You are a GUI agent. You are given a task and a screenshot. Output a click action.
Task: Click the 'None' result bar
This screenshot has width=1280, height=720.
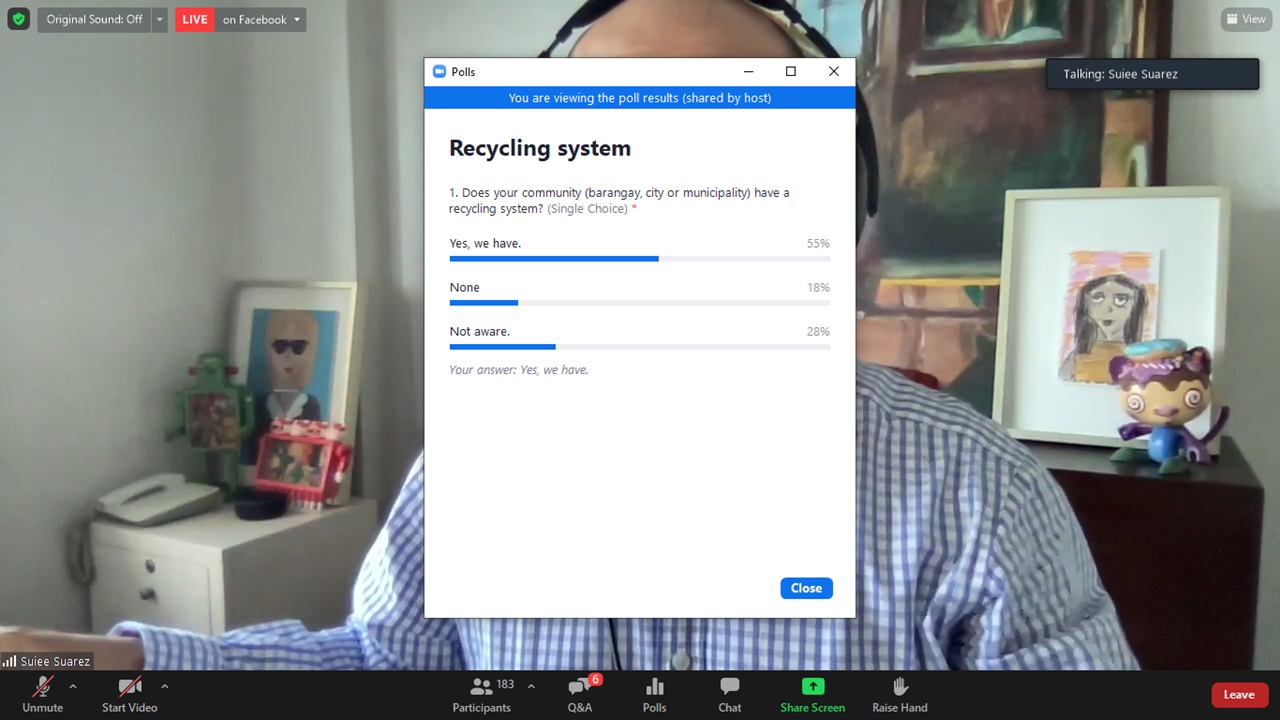pyautogui.click(x=639, y=303)
